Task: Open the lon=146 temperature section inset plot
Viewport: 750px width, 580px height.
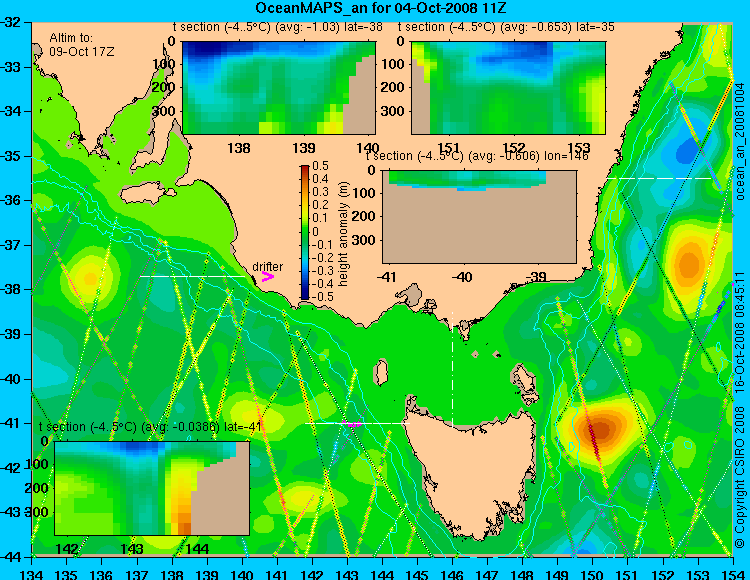Action: point(479,217)
